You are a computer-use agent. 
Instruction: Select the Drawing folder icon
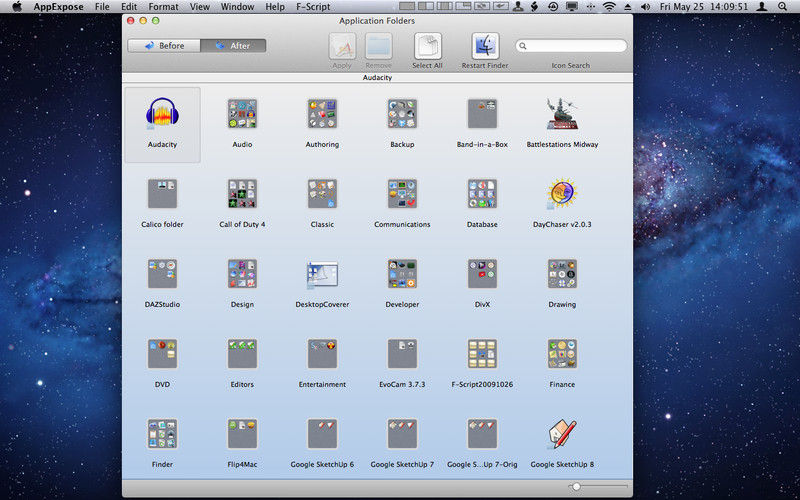(562, 273)
